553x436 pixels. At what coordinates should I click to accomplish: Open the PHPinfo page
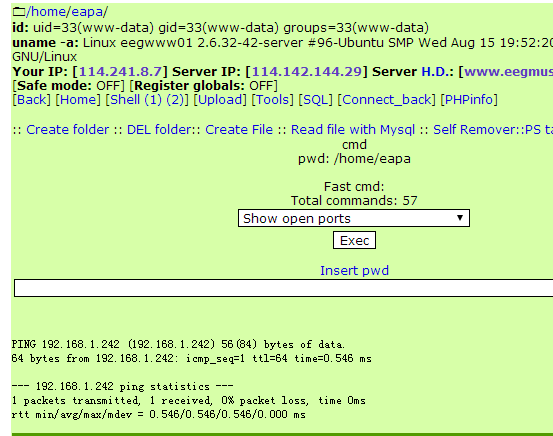pos(469,100)
